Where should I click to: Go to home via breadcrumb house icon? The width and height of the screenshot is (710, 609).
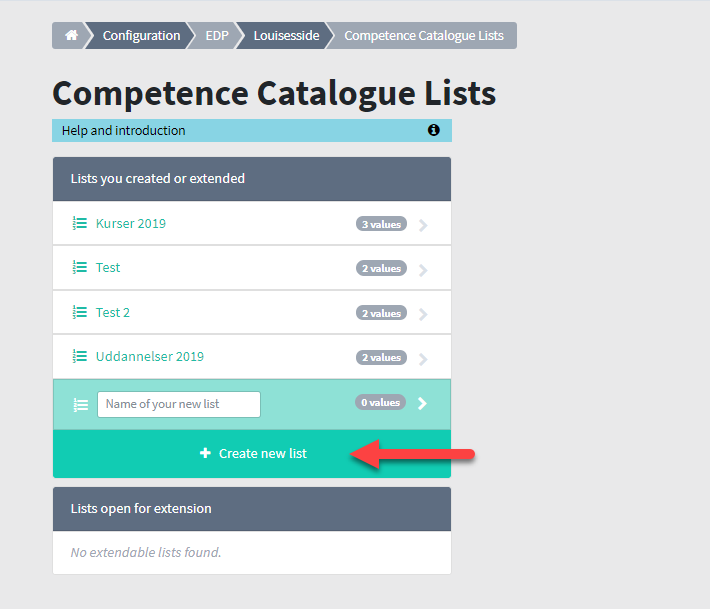(x=71, y=35)
